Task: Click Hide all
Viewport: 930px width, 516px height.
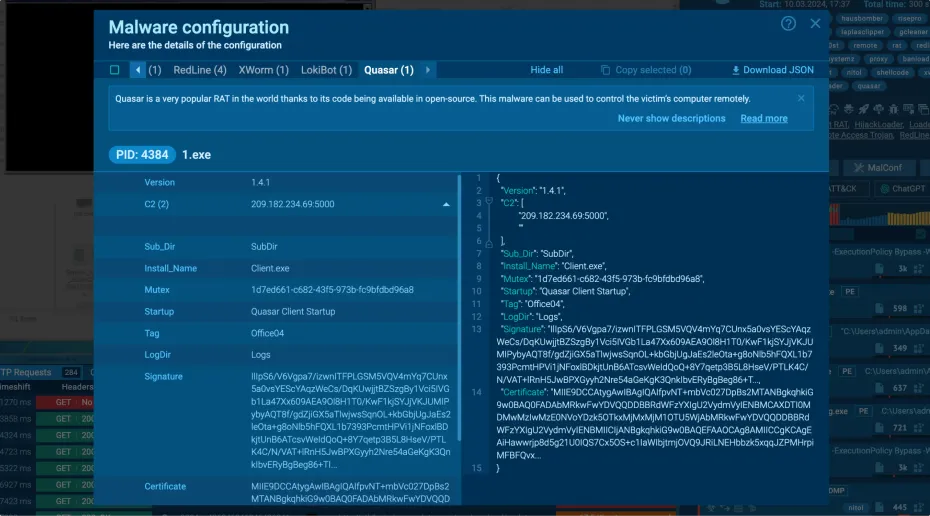Action: click(x=546, y=70)
